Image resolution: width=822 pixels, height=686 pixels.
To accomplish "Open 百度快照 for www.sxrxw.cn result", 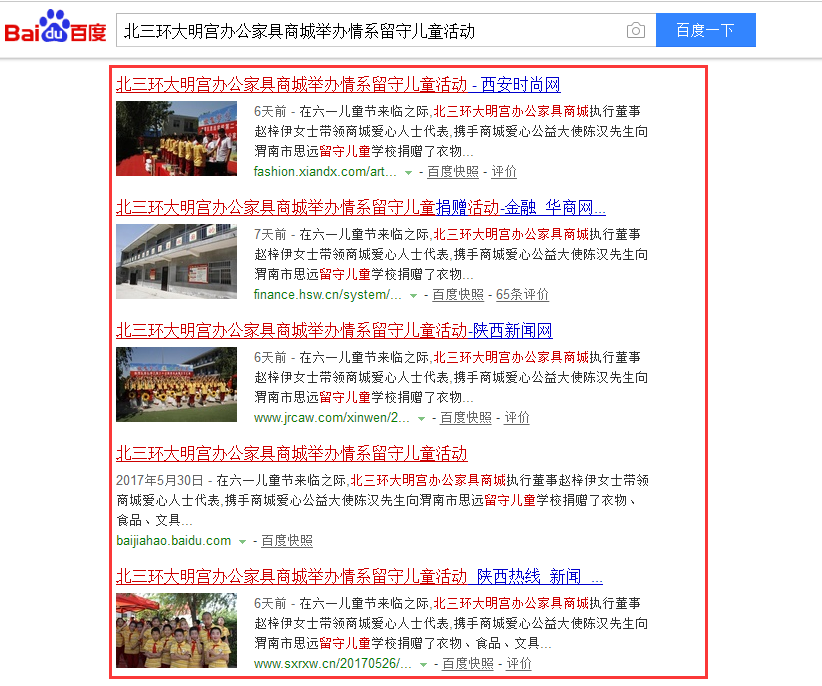I will click(468, 663).
